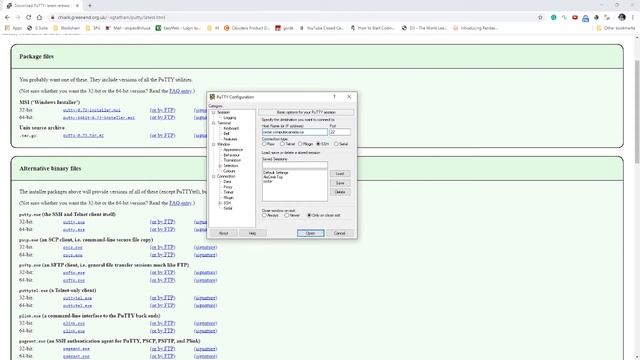
Task: Select the SSH connection type
Action: (x=318, y=144)
